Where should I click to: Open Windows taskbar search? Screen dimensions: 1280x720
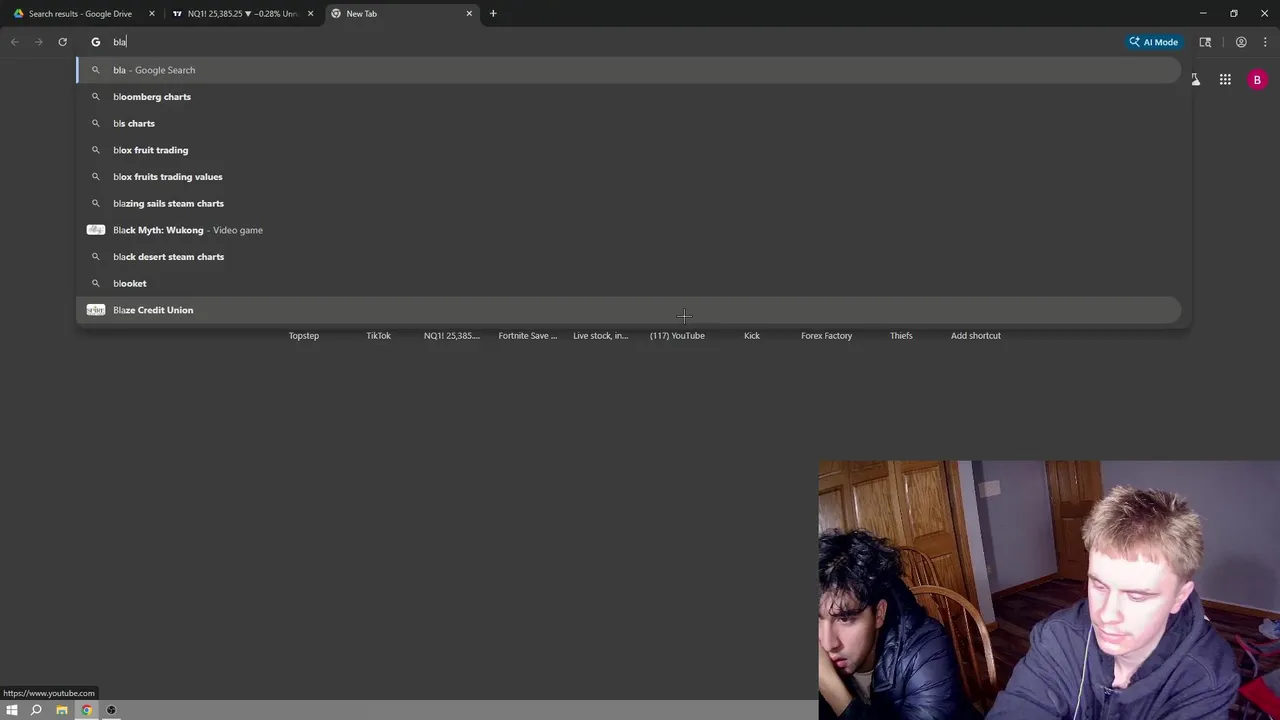point(36,710)
